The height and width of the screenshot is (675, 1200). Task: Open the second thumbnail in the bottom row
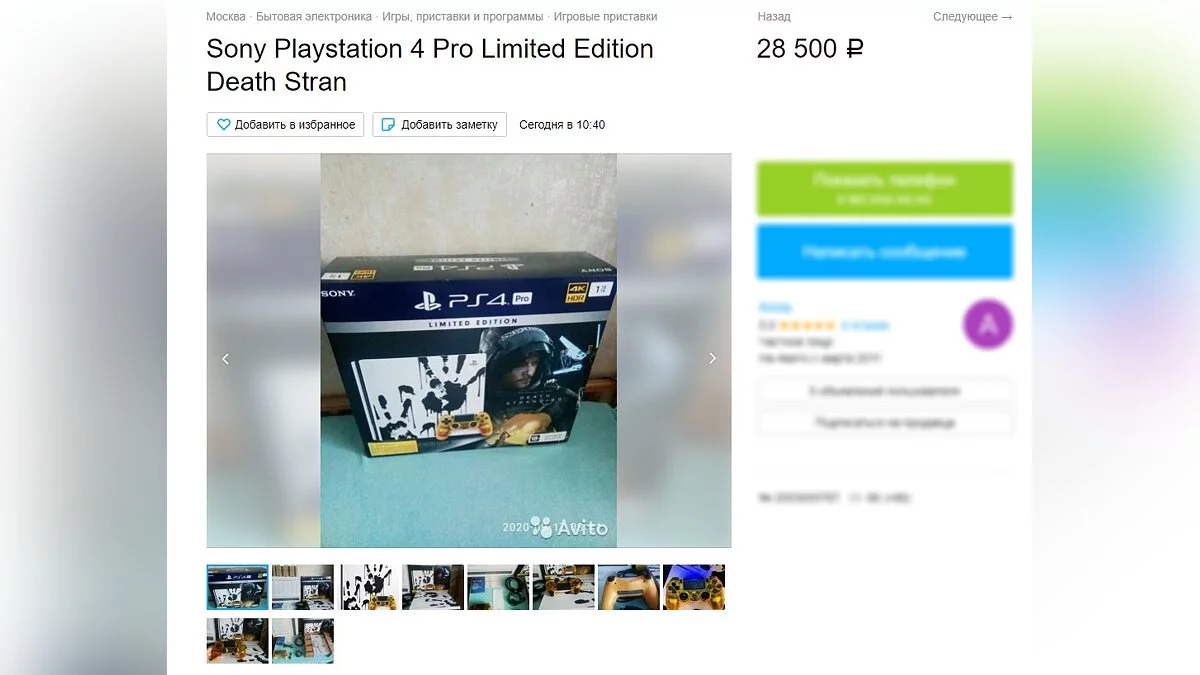303,641
